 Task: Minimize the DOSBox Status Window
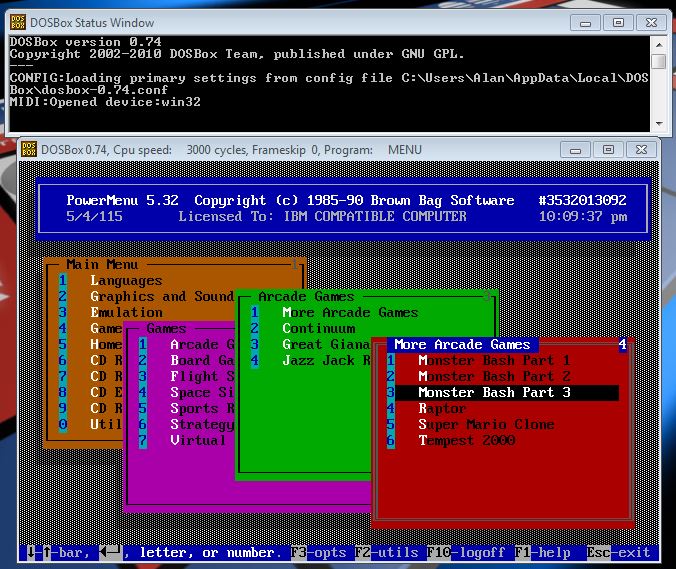(585, 23)
